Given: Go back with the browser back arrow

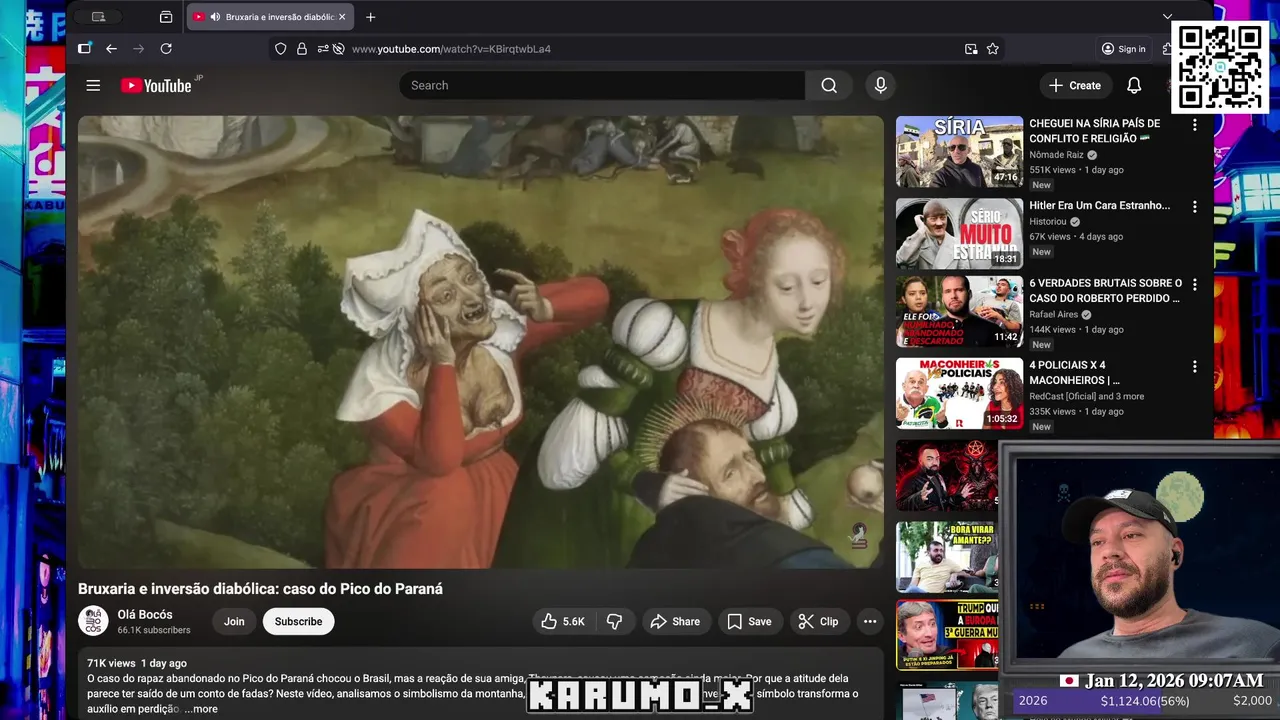Looking at the screenshot, I should pos(111,48).
